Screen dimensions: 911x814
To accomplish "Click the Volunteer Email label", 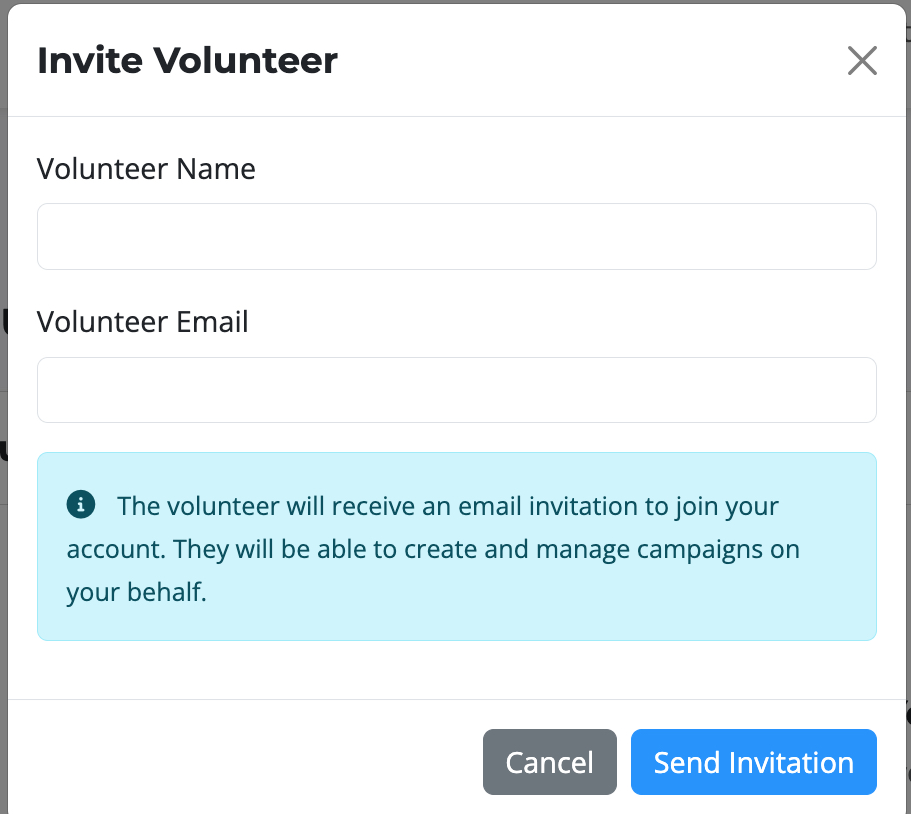I will pyautogui.click(x=143, y=322).
